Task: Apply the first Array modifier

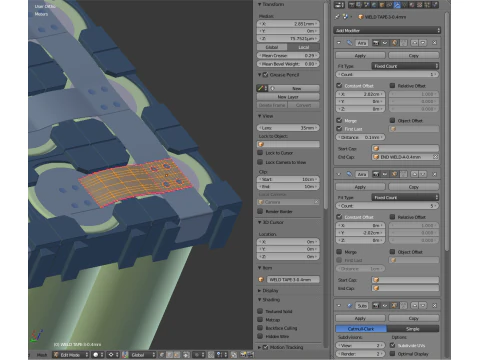Action: click(360, 55)
